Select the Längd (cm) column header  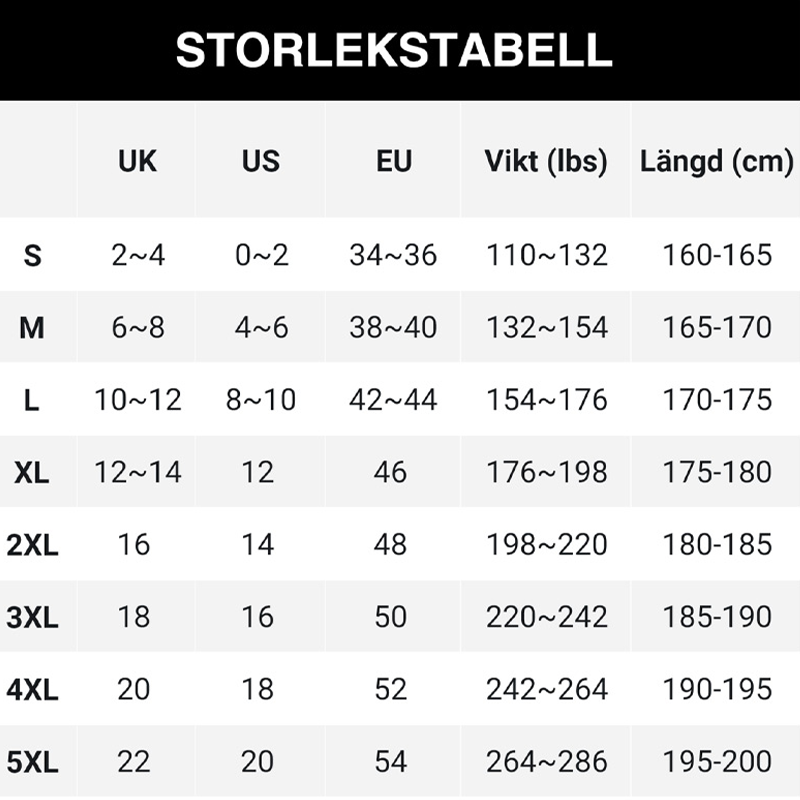(717, 161)
